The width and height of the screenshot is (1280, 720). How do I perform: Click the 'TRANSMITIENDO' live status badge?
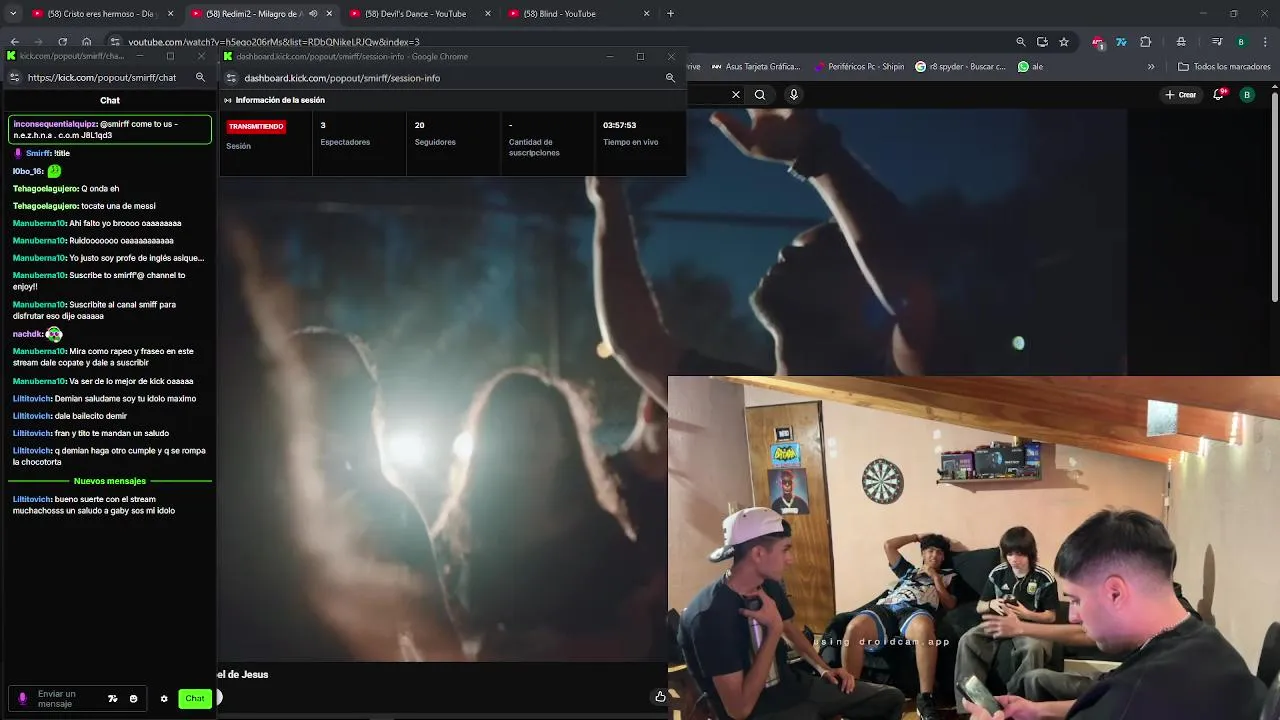tap(256, 126)
